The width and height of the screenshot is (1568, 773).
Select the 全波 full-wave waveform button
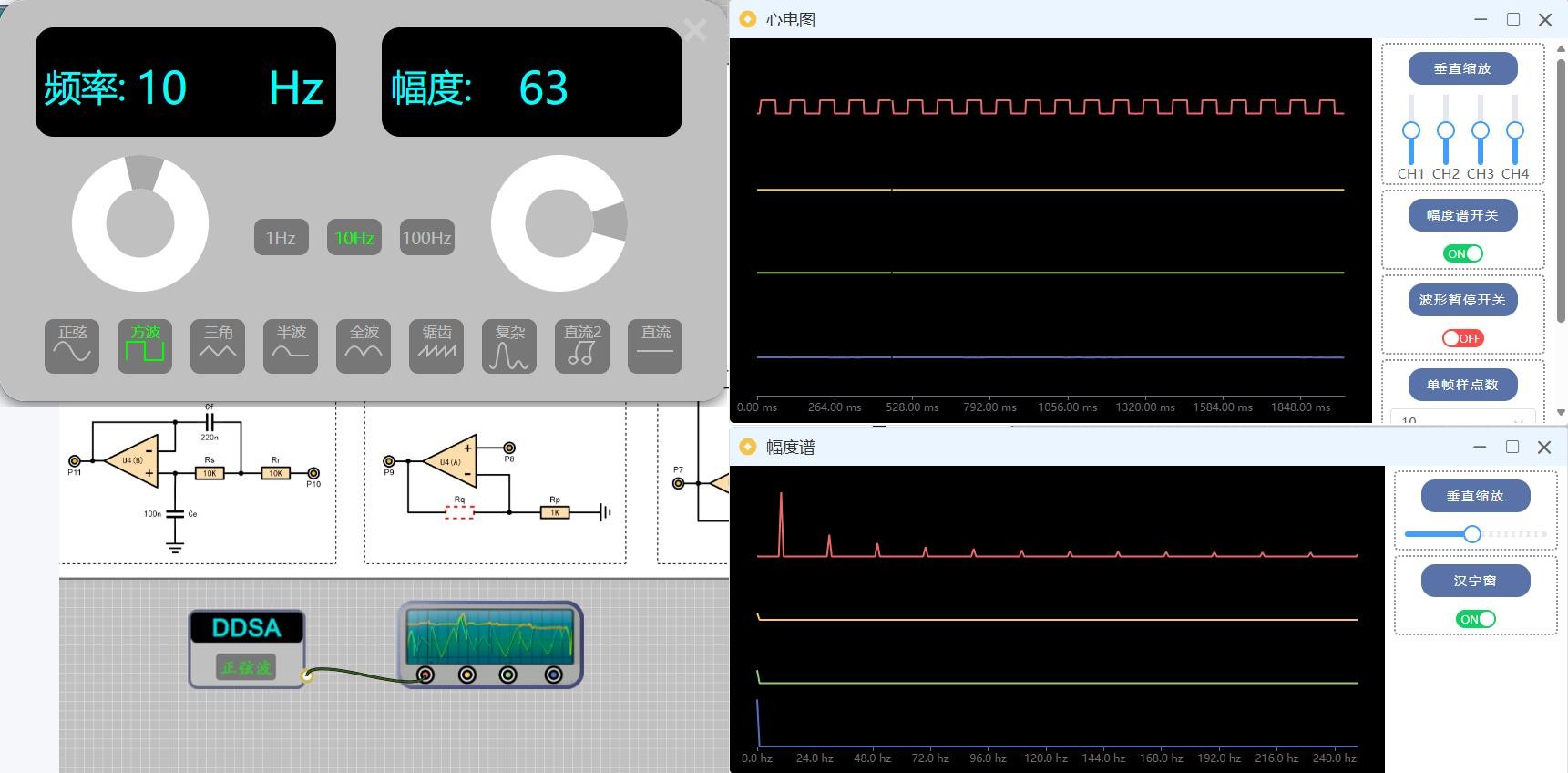coord(364,346)
